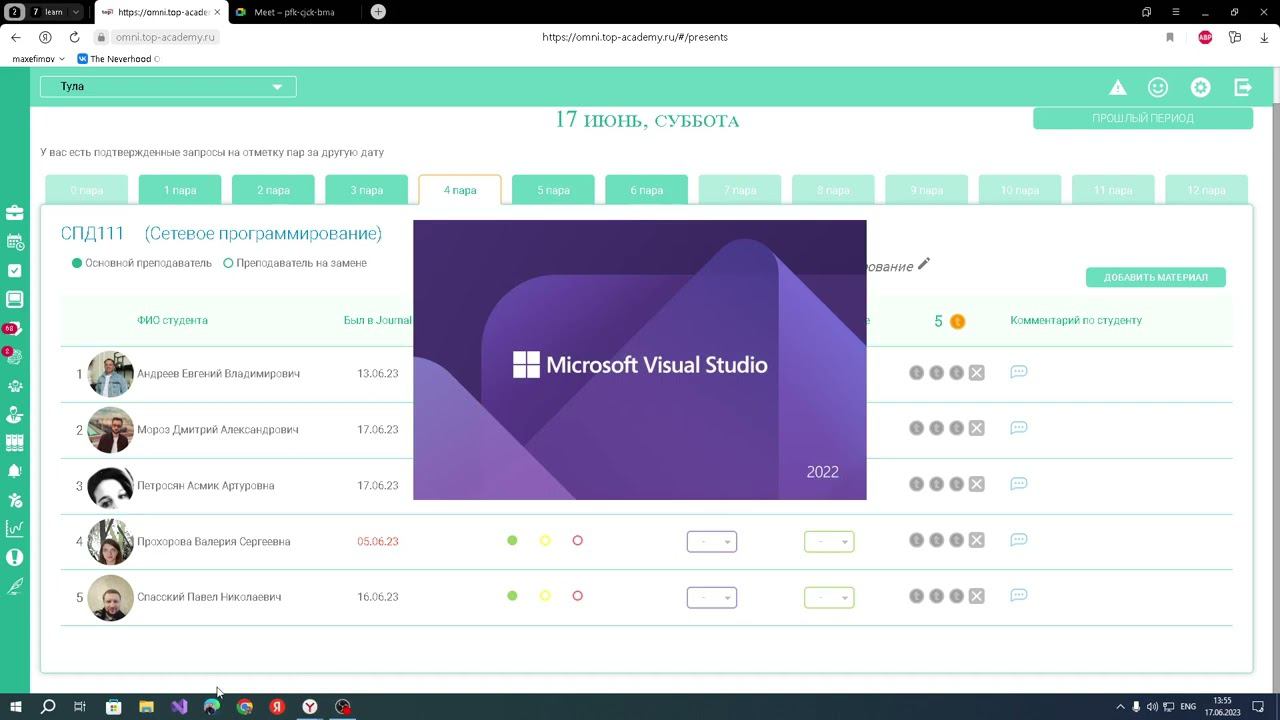This screenshot has height=720, width=1280.
Task: Expand the maxefimov bookmarks folder dropdown
Action: [38, 59]
